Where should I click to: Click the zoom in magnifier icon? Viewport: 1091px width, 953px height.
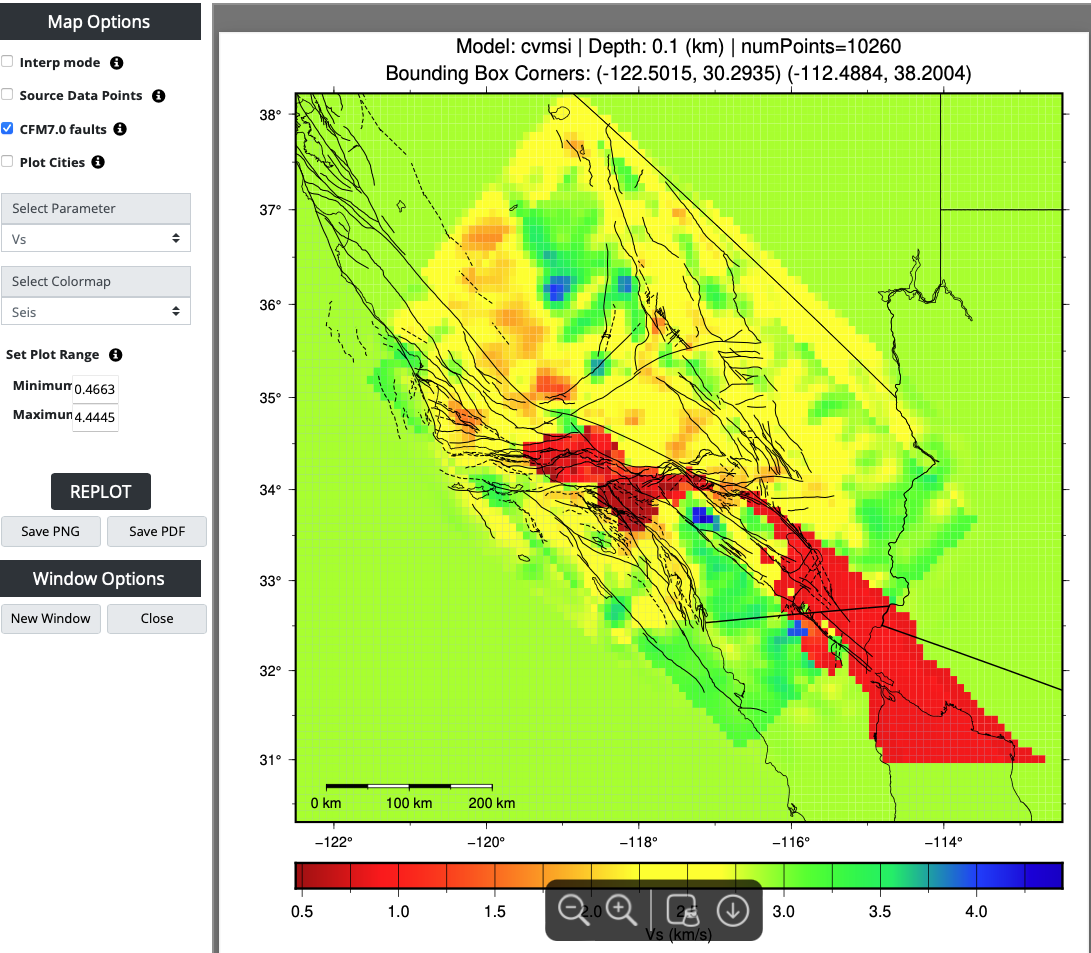(x=623, y=909)
